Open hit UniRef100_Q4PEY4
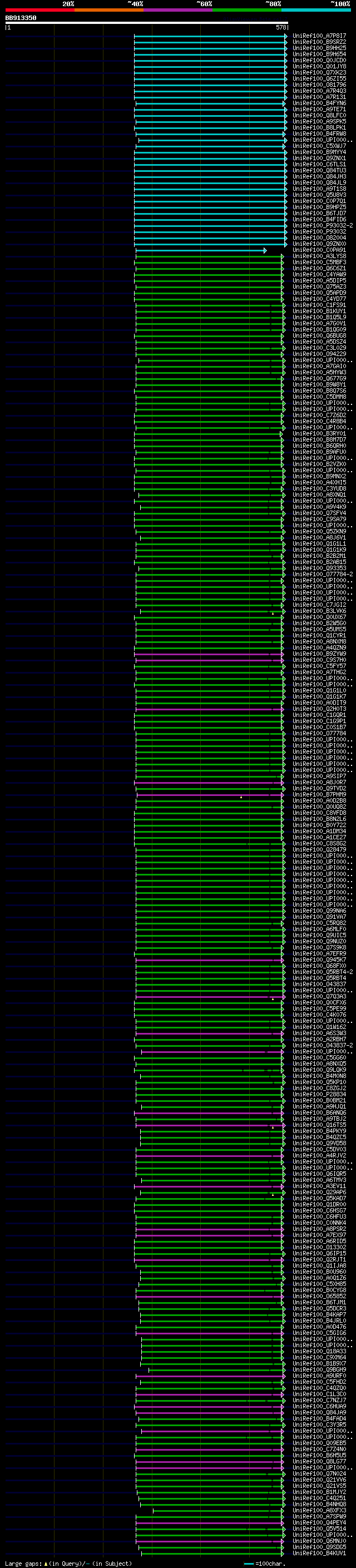356x1568 pixels. click(x=319, y=1522)
